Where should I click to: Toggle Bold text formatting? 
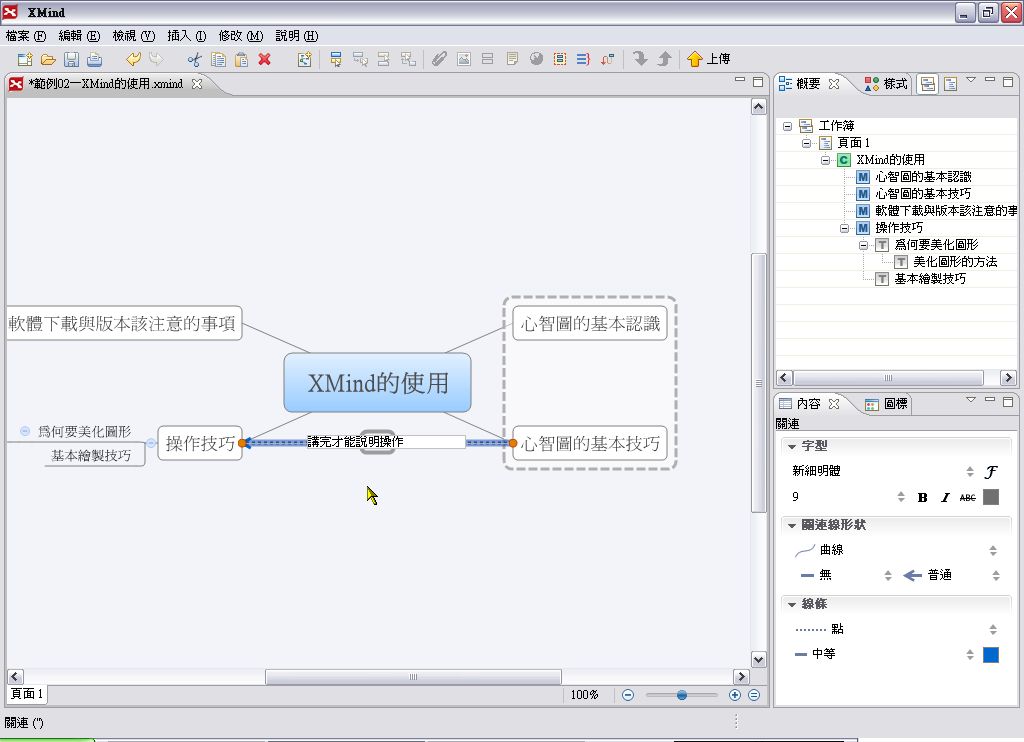(922, 498)
